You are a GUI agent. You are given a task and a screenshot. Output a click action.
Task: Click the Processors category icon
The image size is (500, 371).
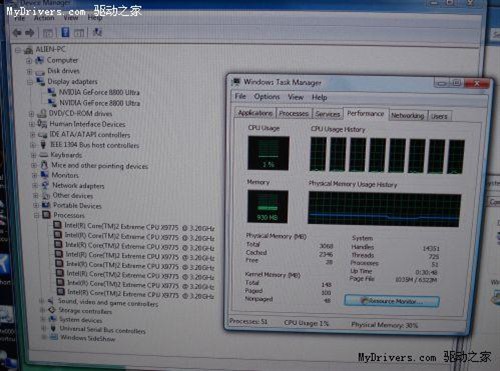pos(47,215)
